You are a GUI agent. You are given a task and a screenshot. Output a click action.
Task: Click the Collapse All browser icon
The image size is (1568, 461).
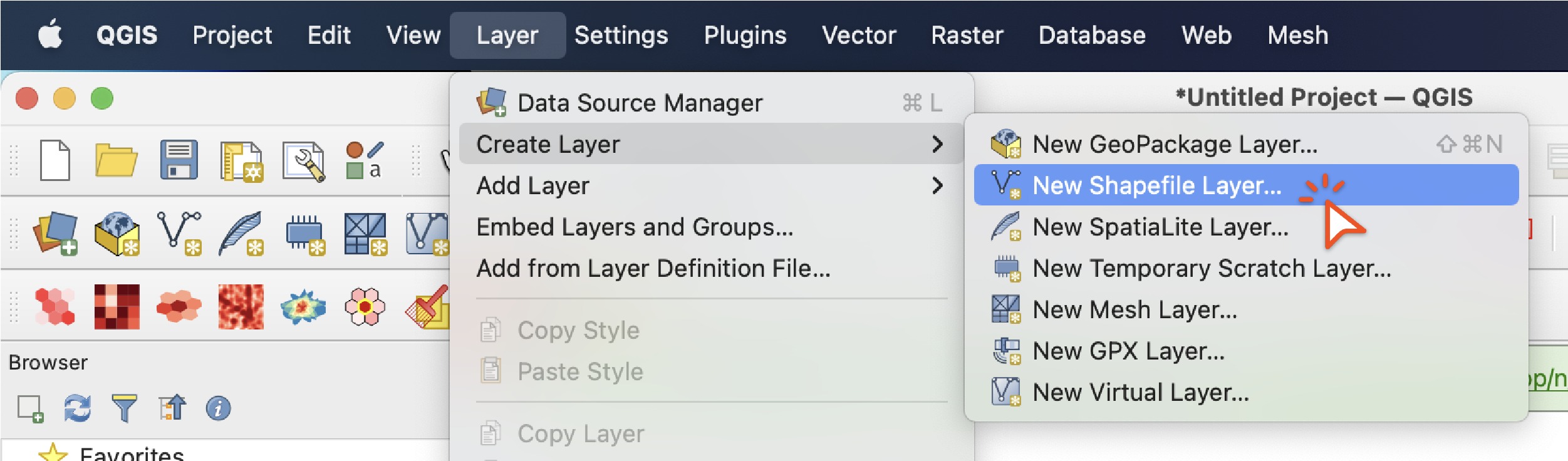172,408
